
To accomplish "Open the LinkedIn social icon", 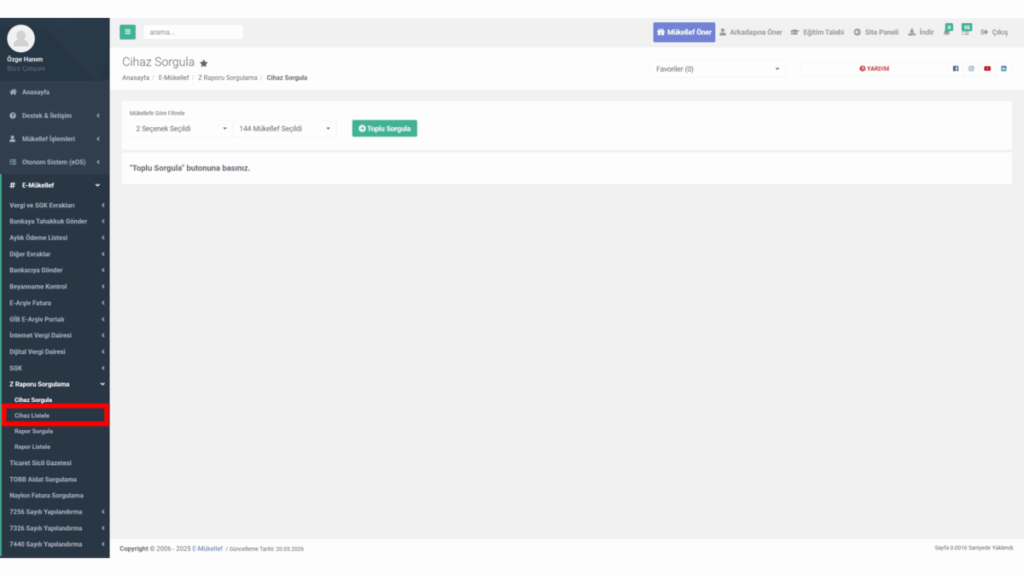I will [x=1004, y=69].
